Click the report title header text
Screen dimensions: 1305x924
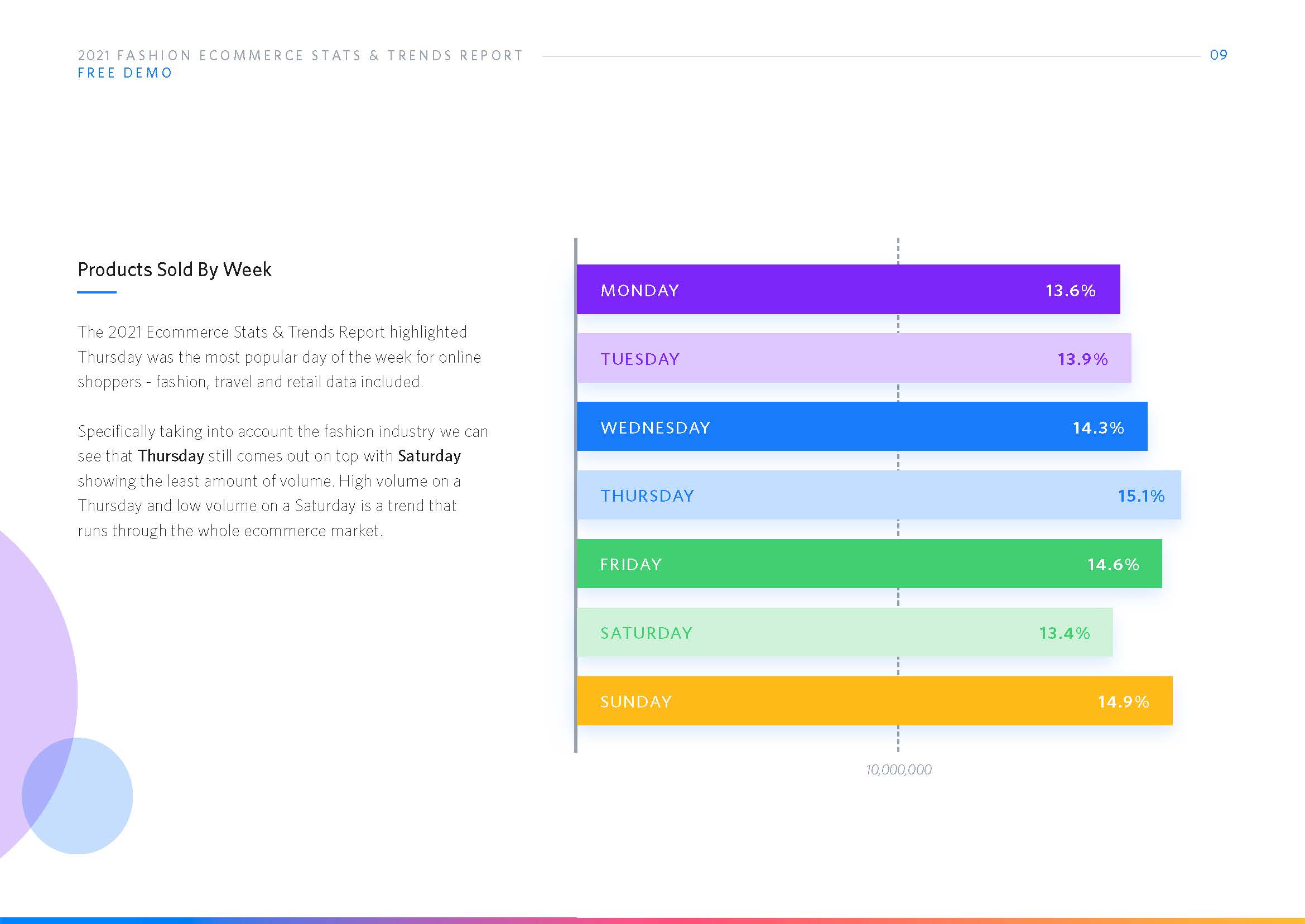[300, 55]
